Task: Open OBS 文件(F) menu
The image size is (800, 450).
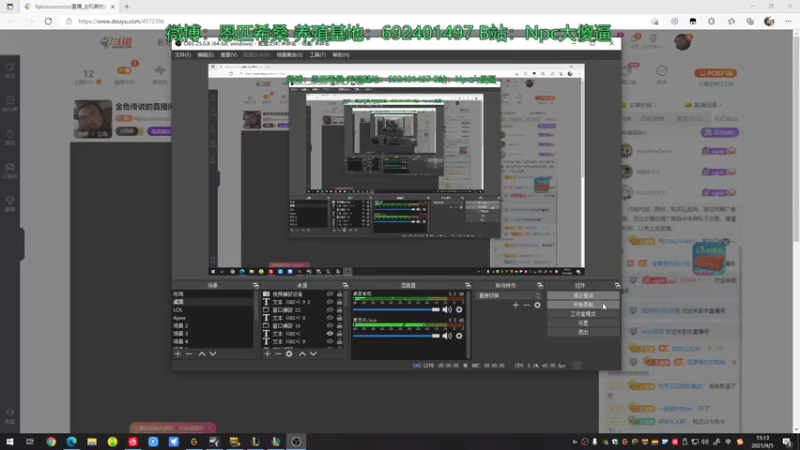Action: tap(183, 55)
